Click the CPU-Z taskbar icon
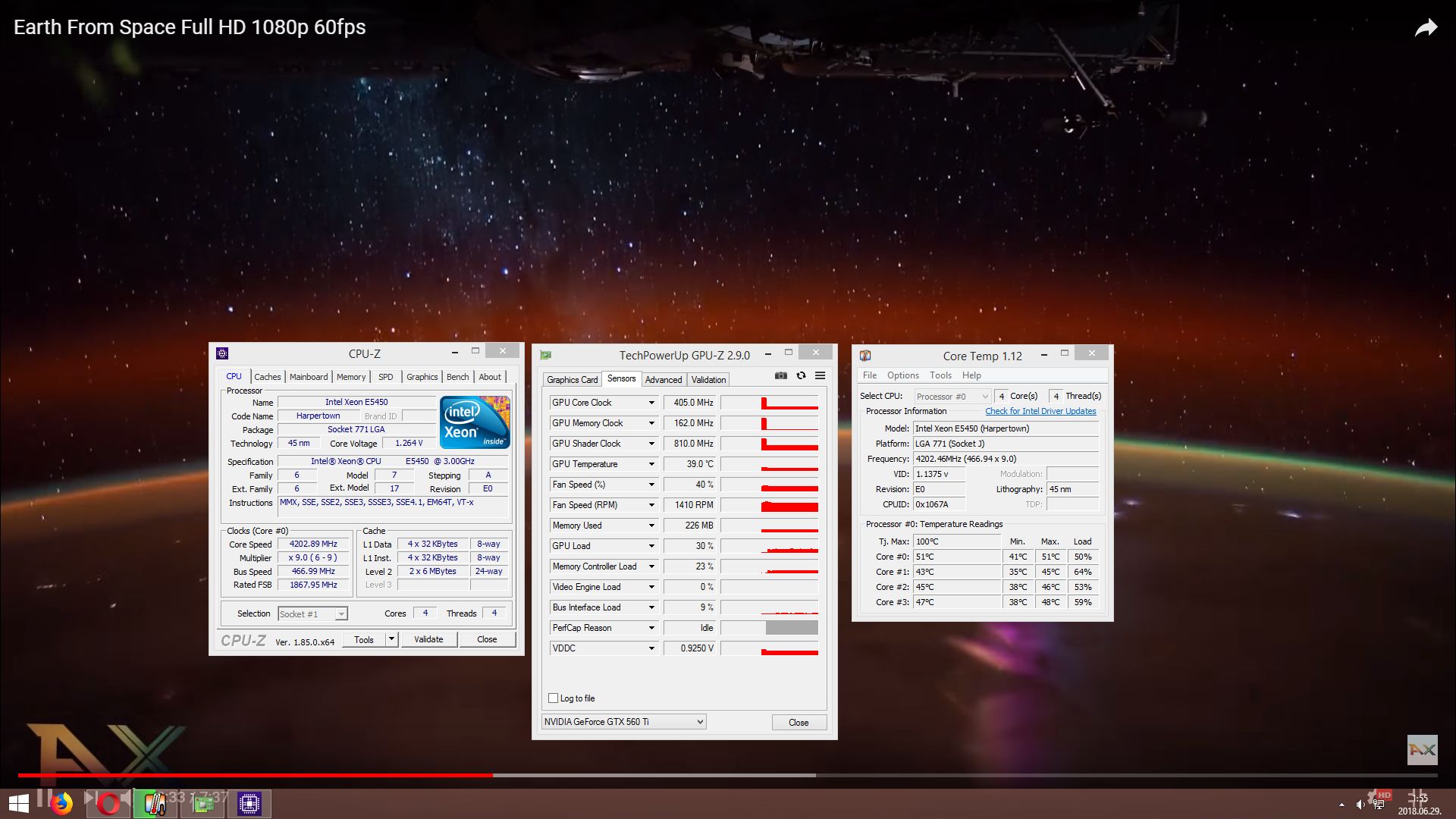 point(249,803)
